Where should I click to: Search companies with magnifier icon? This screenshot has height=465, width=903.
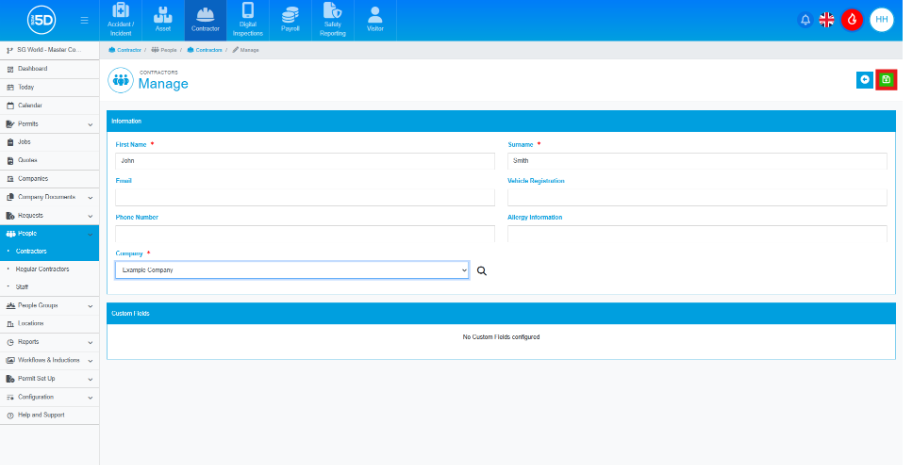482,271
